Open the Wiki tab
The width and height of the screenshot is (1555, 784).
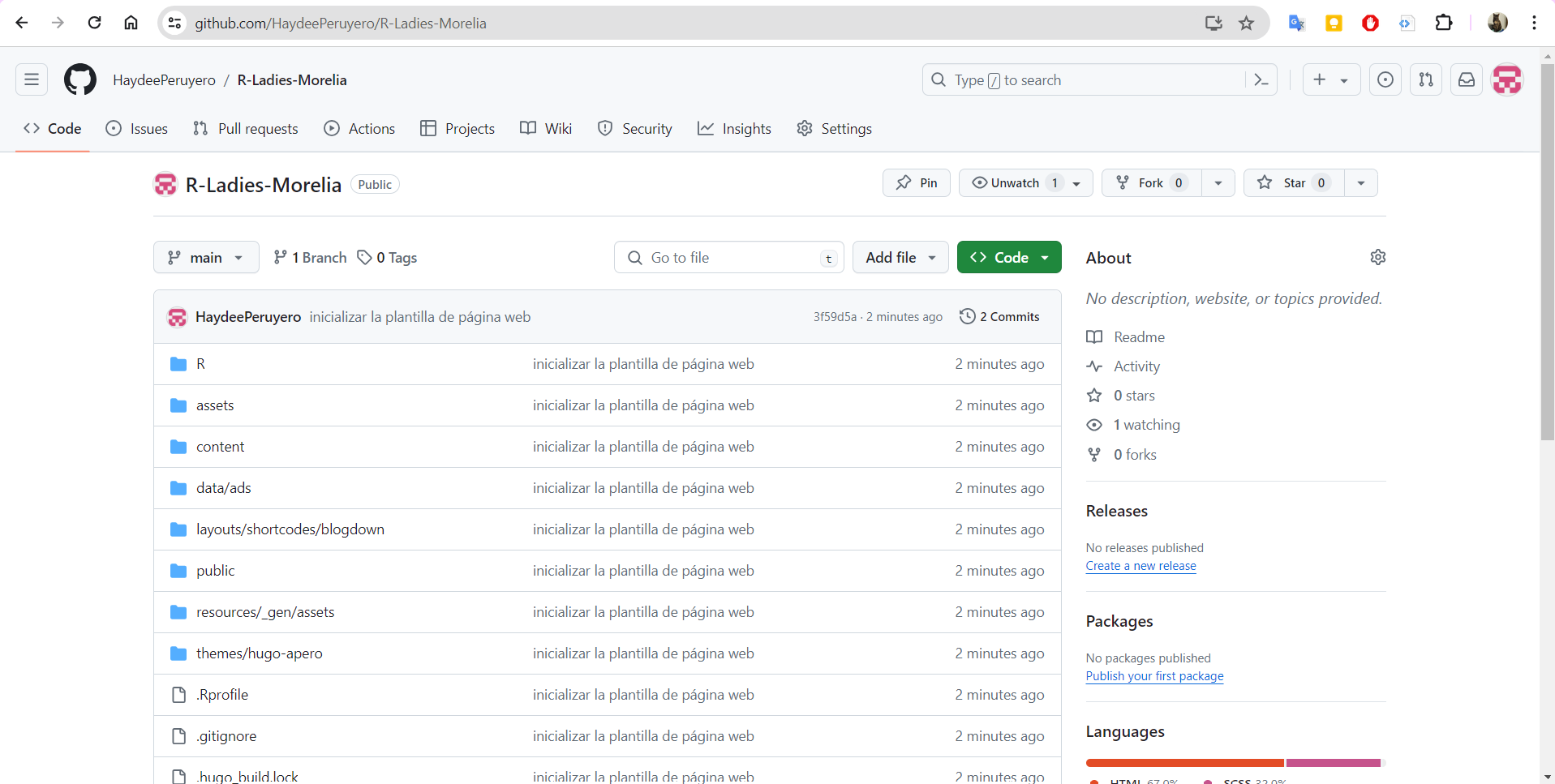[x=546, y=128]
